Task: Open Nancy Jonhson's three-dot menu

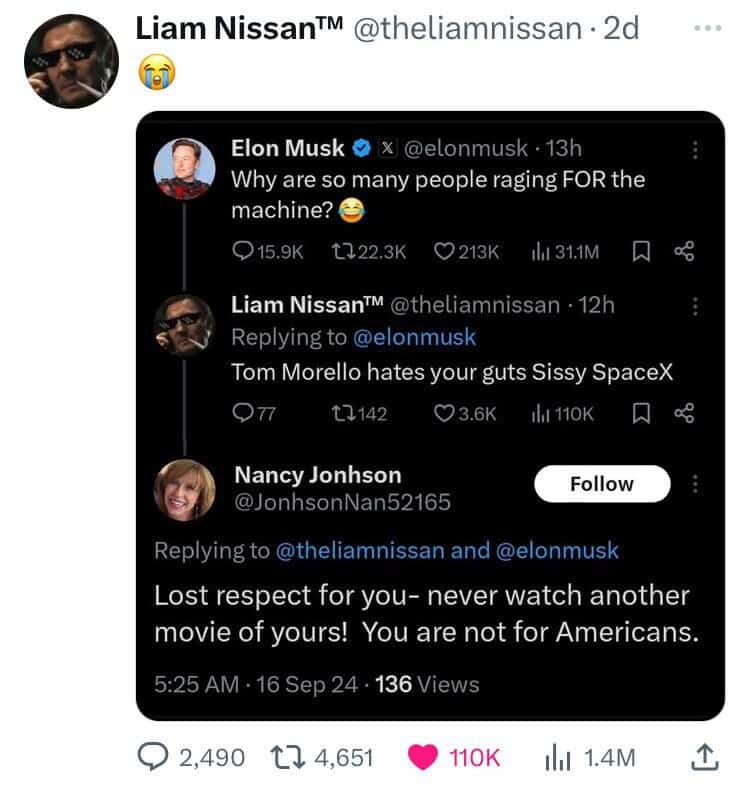Action: click(x=695, y=484)
